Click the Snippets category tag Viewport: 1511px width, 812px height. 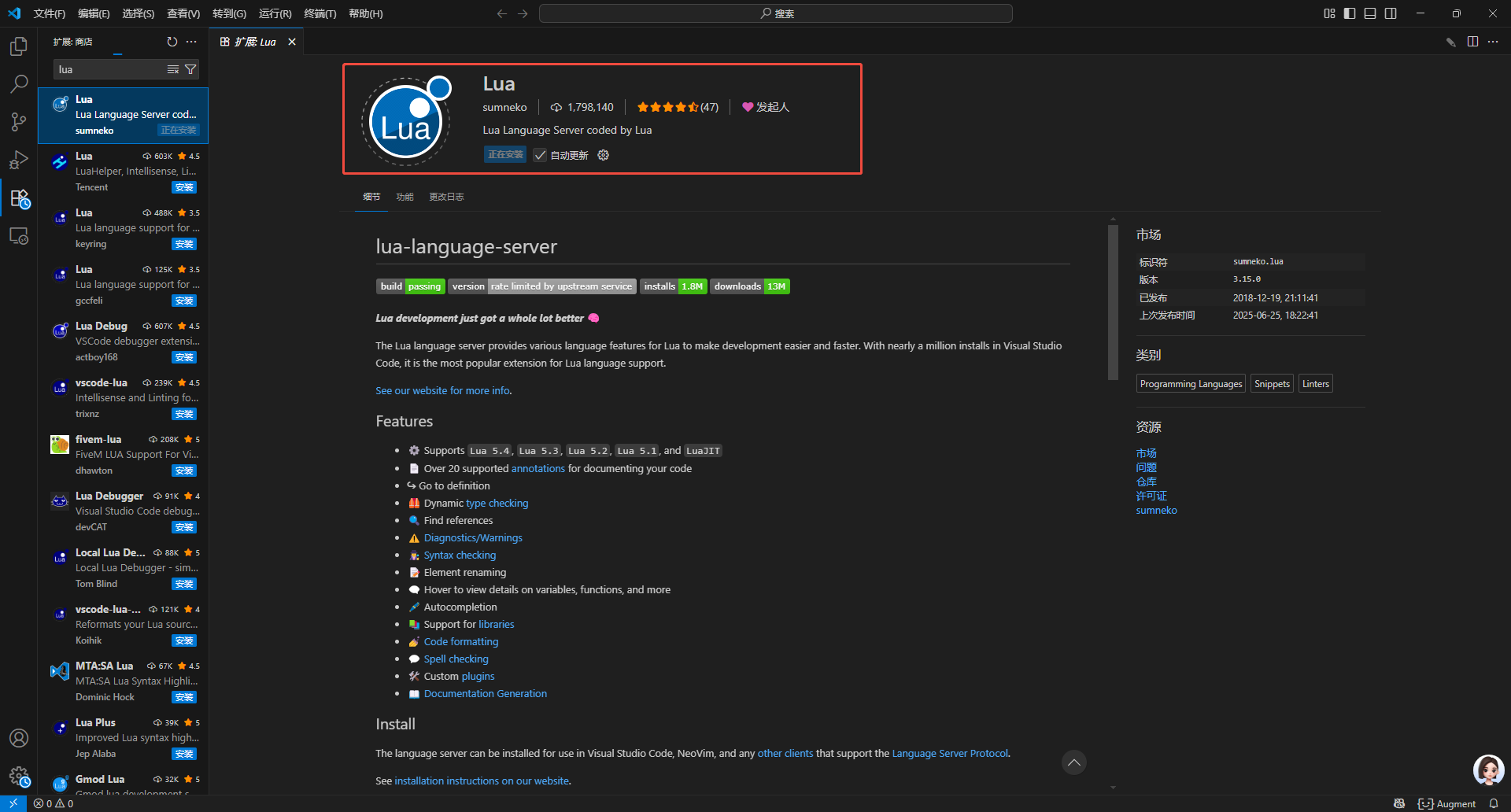pos(1272,384)
